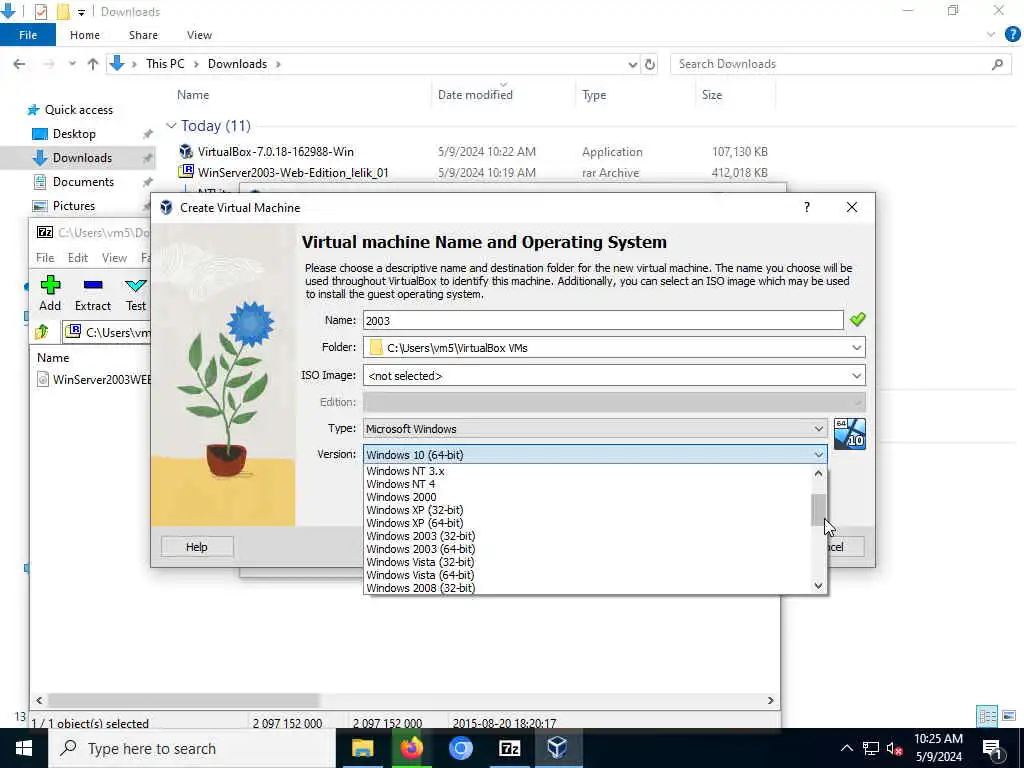Open Pictures in navigation pane
This screenshot has height=768, width=1024.
[74, 206]
